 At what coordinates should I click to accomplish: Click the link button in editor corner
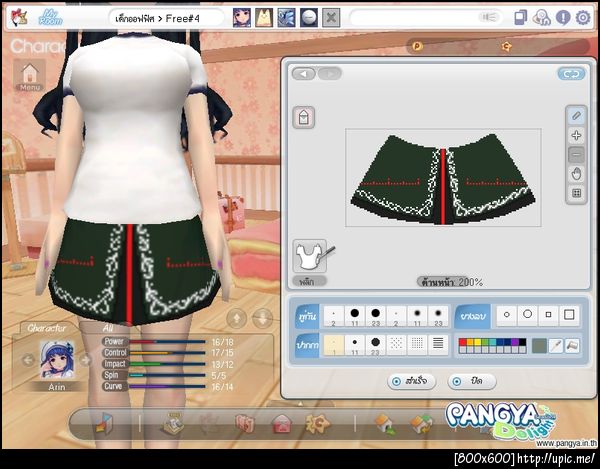(571, 74)
